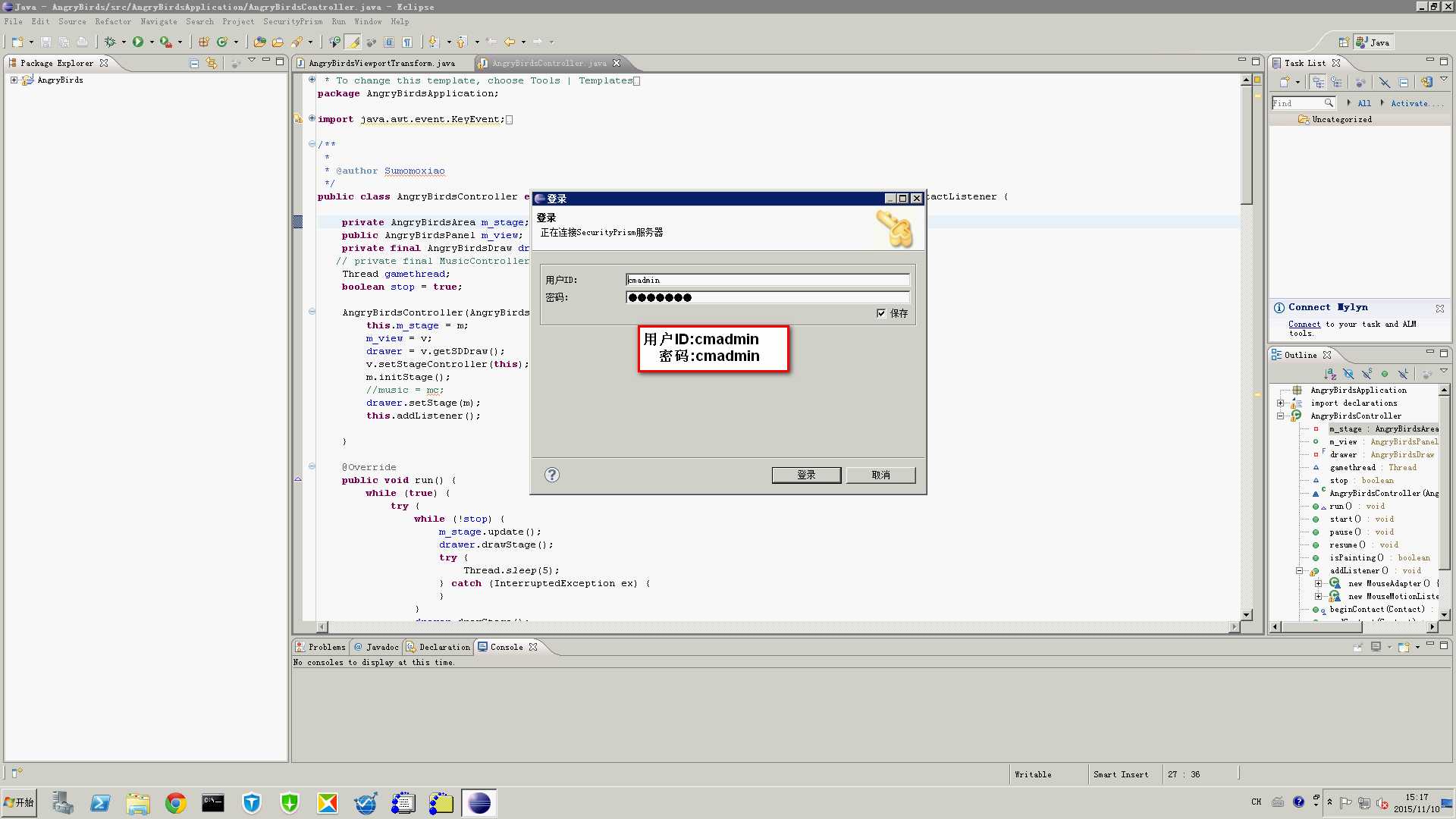Open the File menu
1456x819 pixels.
pyautogui.click(x=14, y=21)
